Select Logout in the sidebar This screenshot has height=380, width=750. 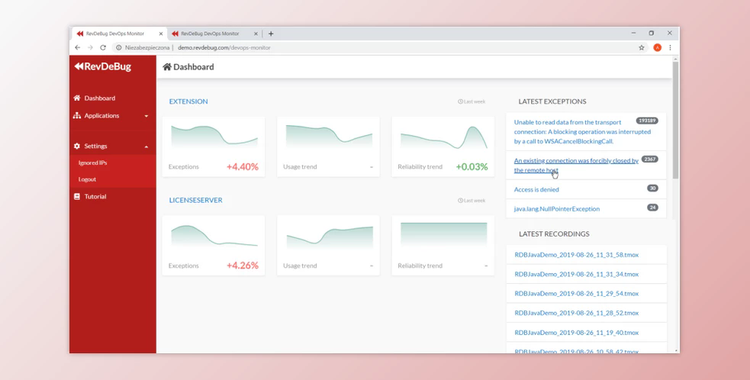click(87, 179)
